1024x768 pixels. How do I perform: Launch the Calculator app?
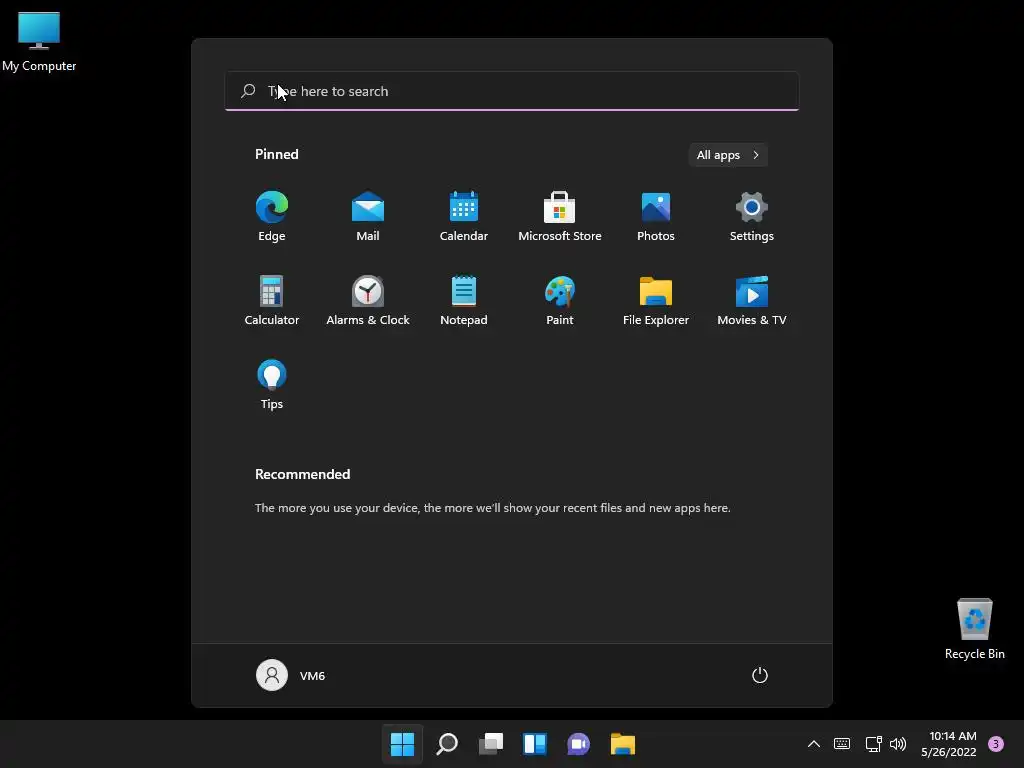pyautogui.click(x=272, y=300)
